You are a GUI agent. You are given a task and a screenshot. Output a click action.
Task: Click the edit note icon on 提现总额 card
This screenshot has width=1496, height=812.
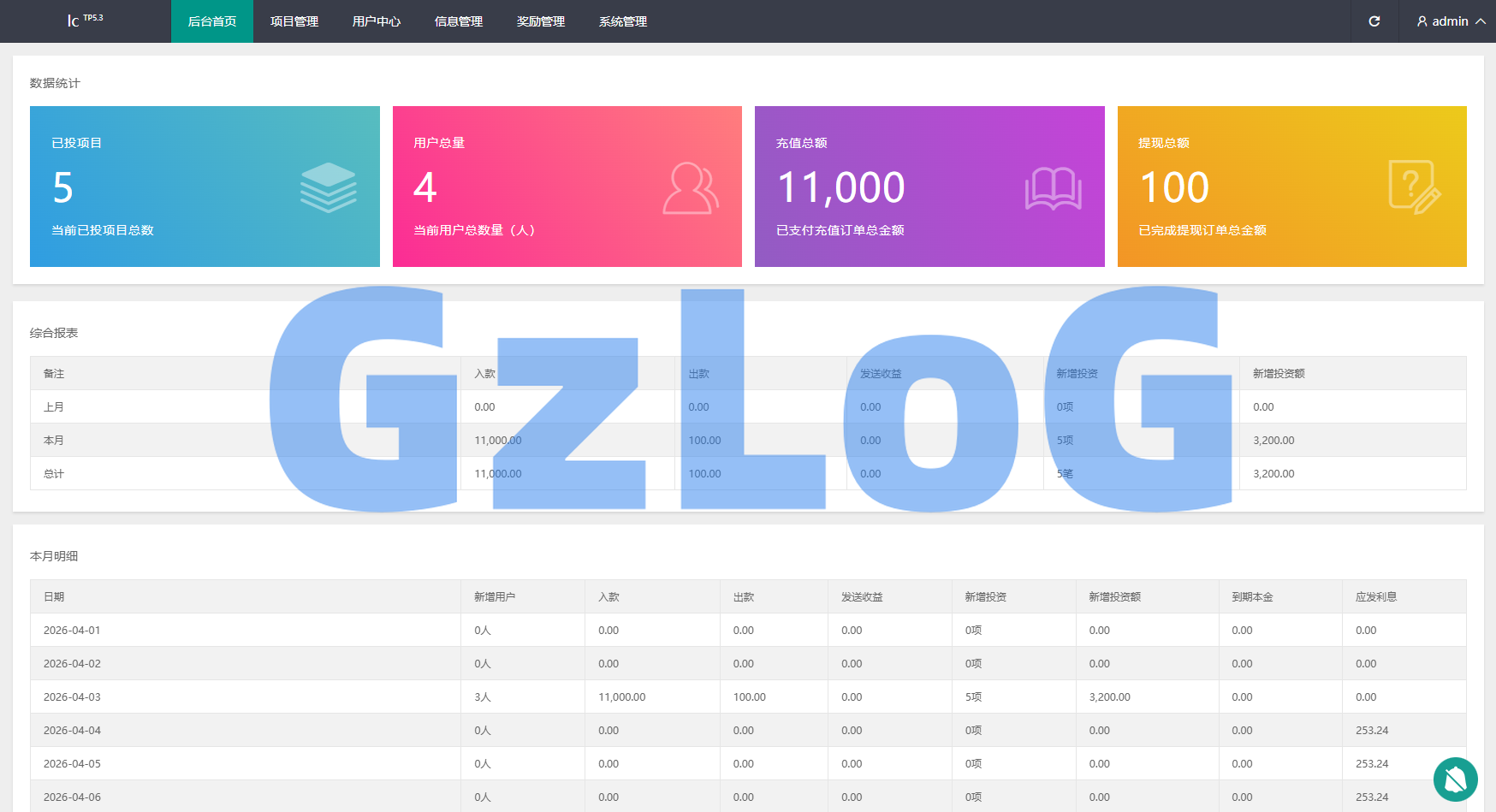point(1414,187)
